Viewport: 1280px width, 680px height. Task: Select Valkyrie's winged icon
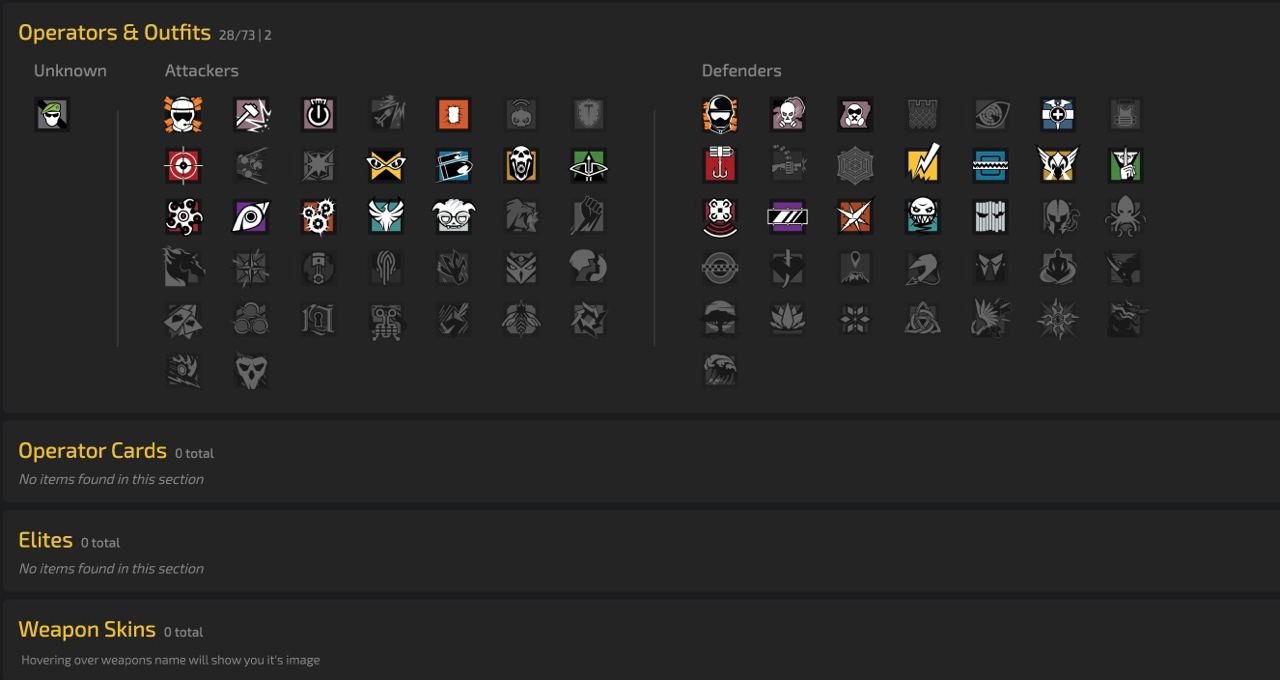1058,166
